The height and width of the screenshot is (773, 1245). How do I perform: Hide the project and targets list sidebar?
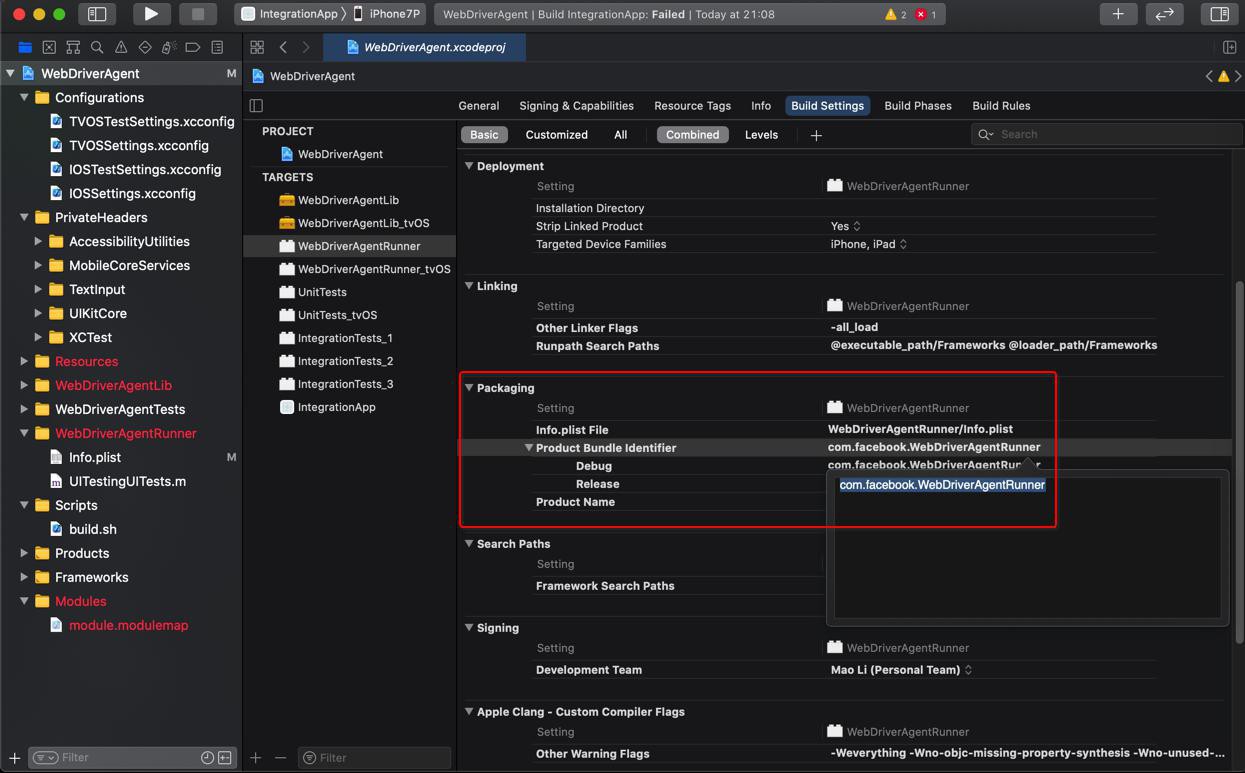pos(256,106)
